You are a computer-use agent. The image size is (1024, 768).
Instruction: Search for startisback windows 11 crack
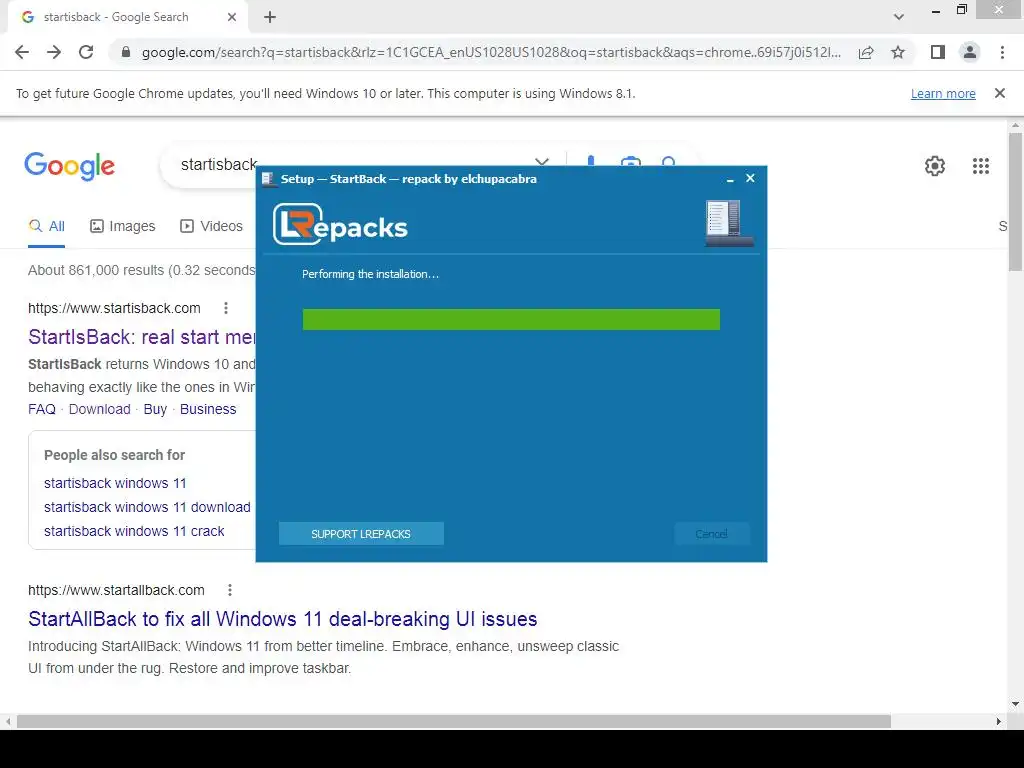pyautogui.click(x=134, y=532)
